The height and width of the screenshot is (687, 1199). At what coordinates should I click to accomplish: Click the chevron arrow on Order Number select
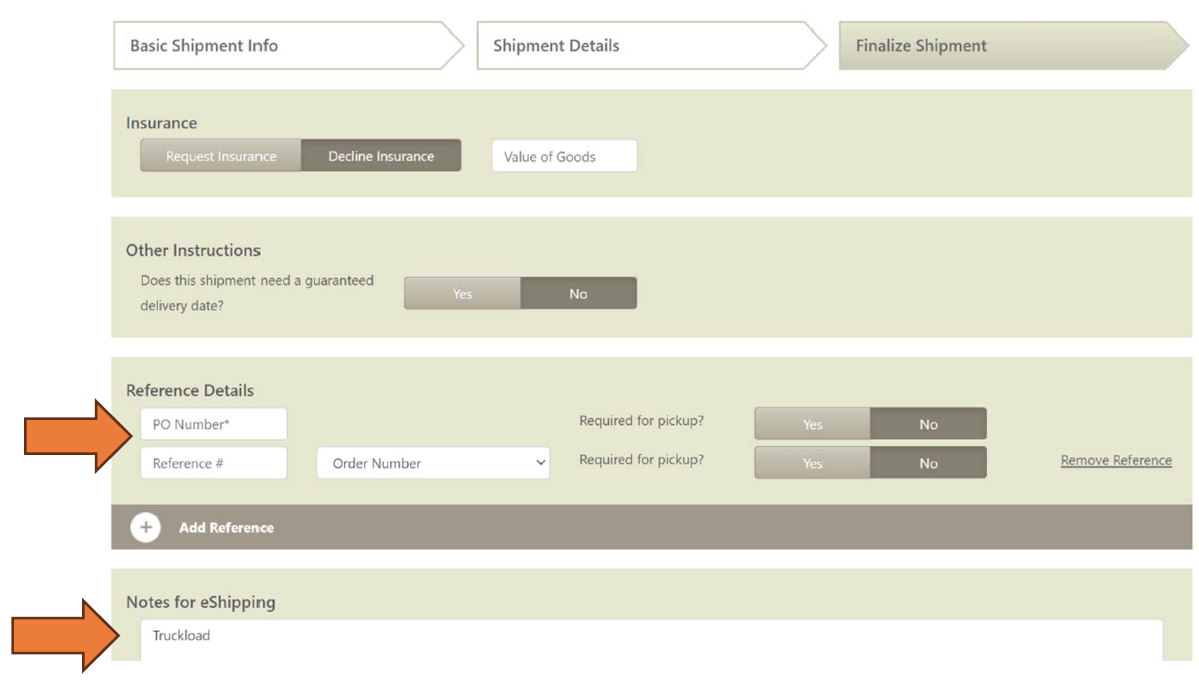pyautogui.click(x=540, y=463)
